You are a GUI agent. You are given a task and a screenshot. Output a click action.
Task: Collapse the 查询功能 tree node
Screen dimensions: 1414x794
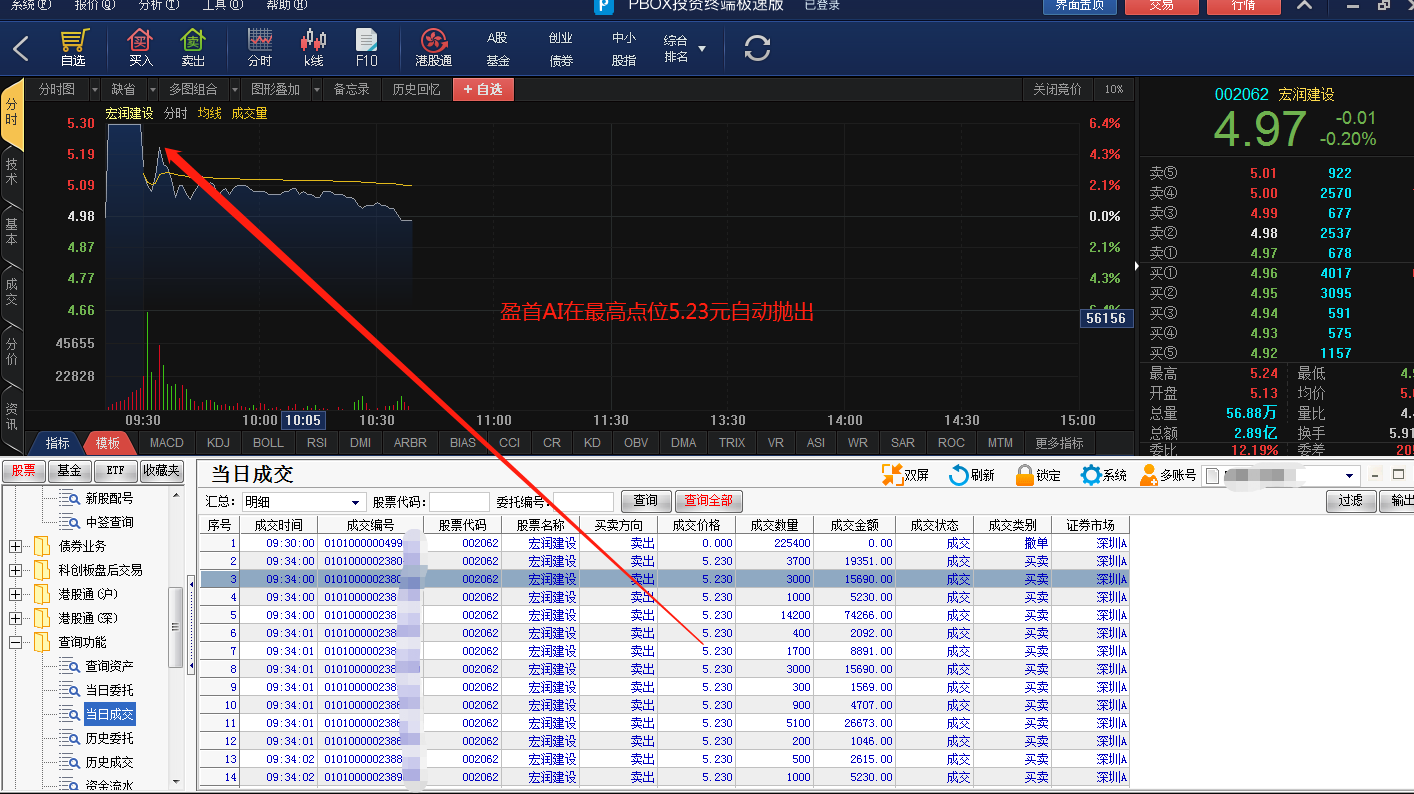coord(16,642)
